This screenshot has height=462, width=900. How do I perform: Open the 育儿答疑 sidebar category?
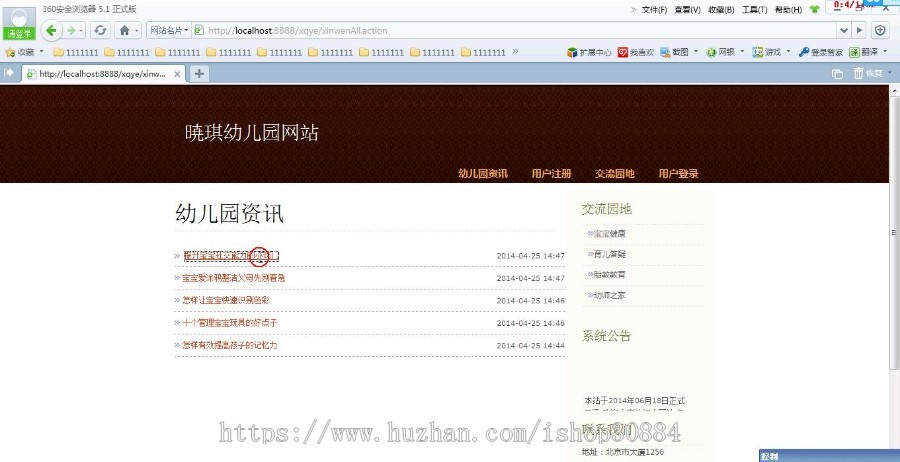tap(610, 254)
